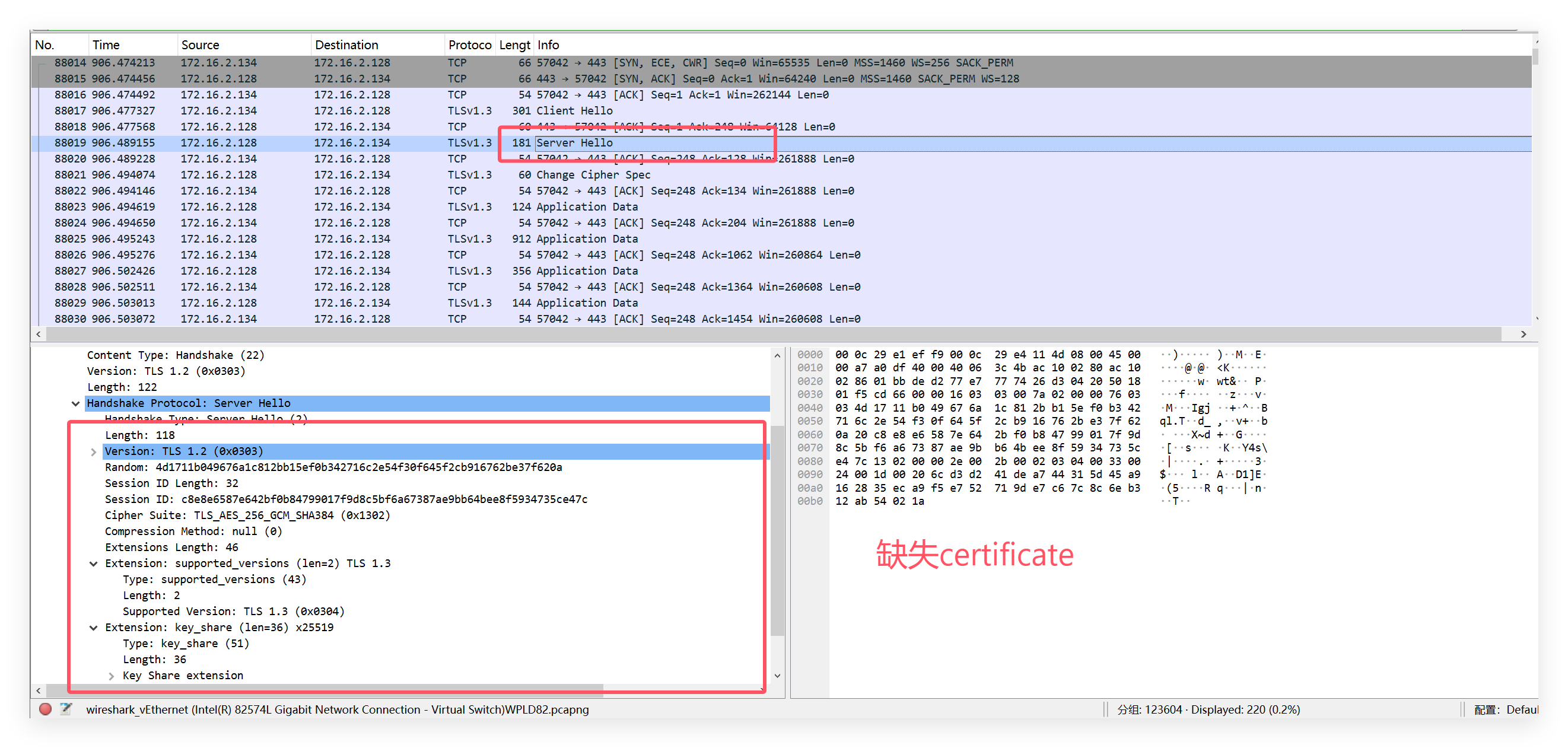This screenshot has height=748, width=1568.
Task: Click hex offset 0040 row in bytes pane
Action: (x=810, y=408)
